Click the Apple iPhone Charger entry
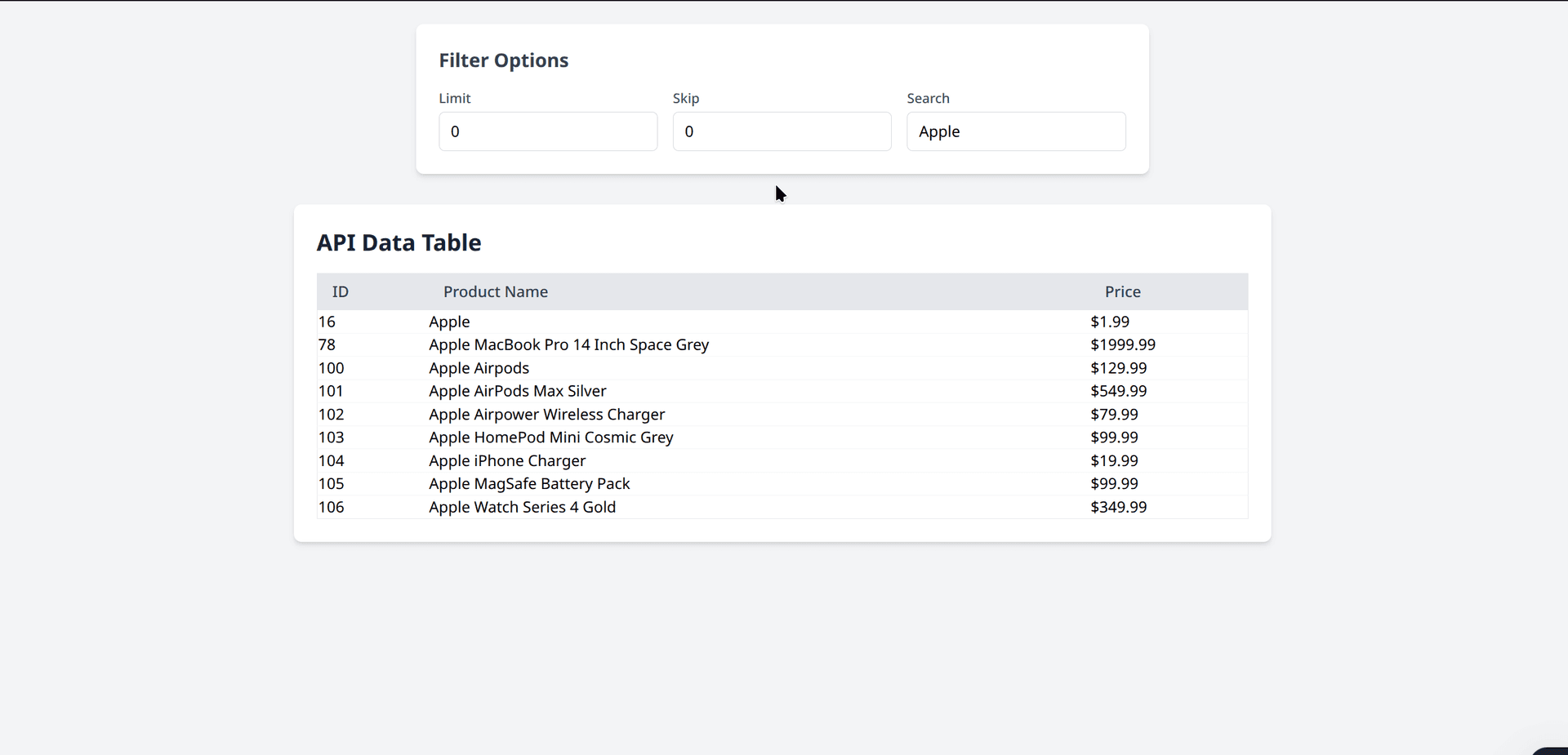The width and height of the screenshot is (1568, 755). tap(507, 460)
